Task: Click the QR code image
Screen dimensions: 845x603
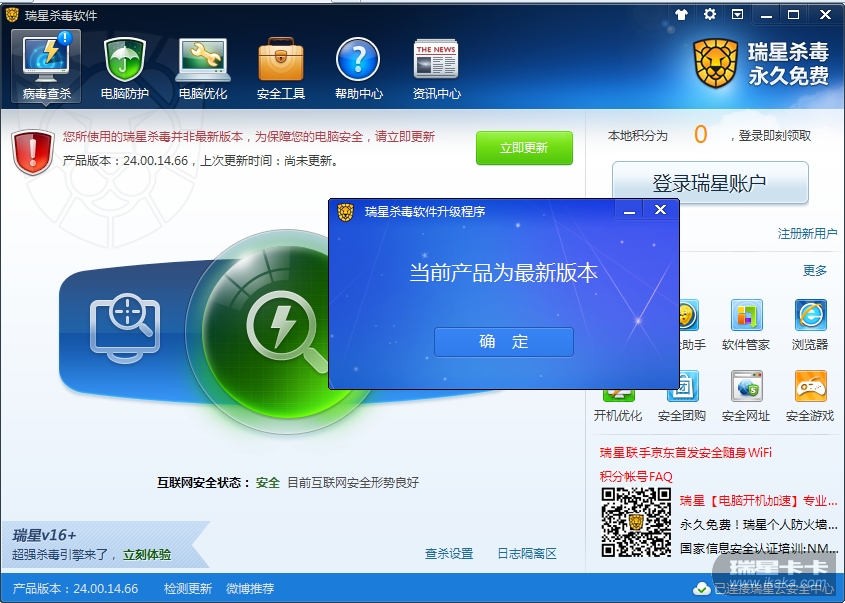Action: click(x=636, y=522)
